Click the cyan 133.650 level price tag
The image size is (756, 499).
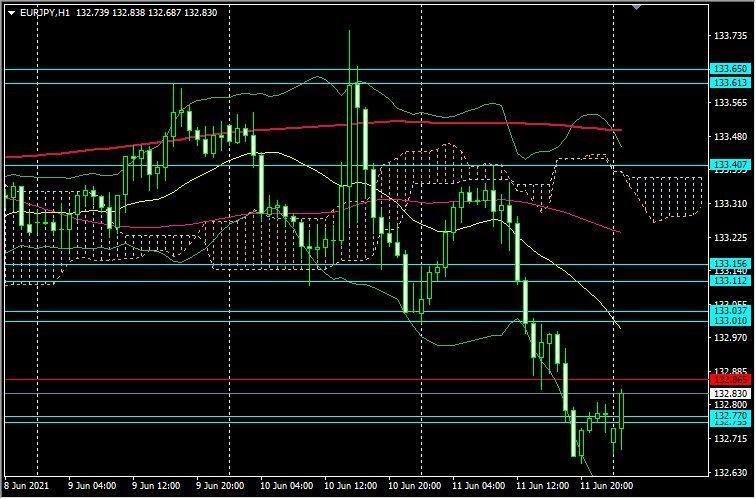click(x=730, y=69)
